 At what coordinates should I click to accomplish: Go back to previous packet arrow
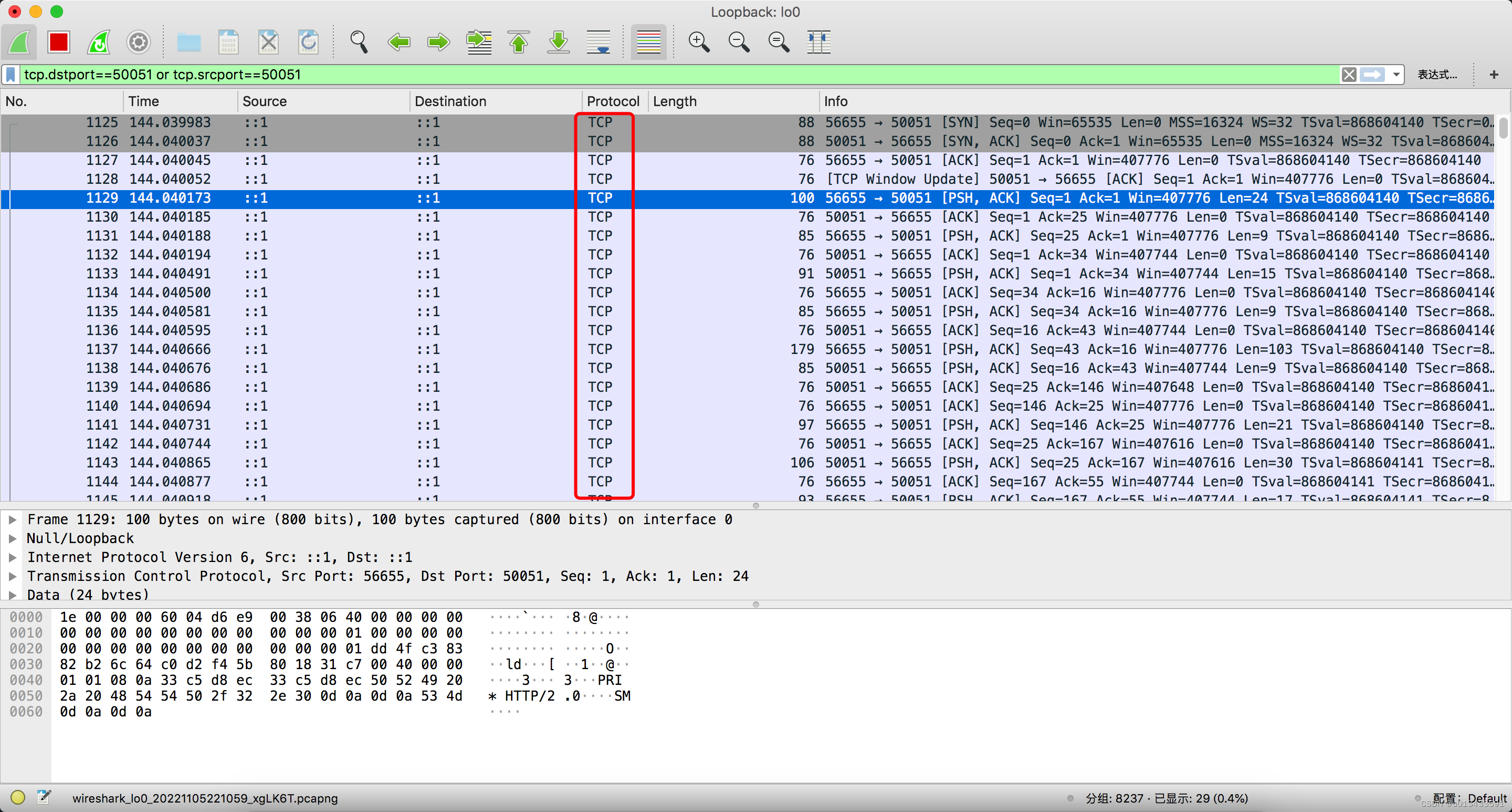pyautogui.click(x=399, y=42)
